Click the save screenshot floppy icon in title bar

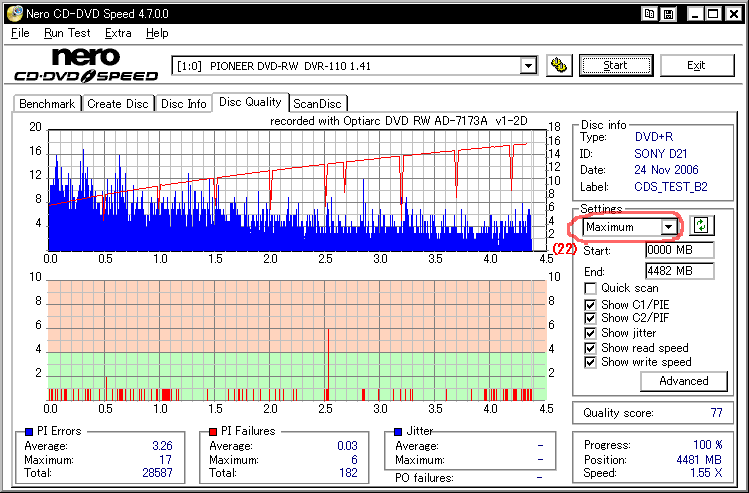coord(670,14)
